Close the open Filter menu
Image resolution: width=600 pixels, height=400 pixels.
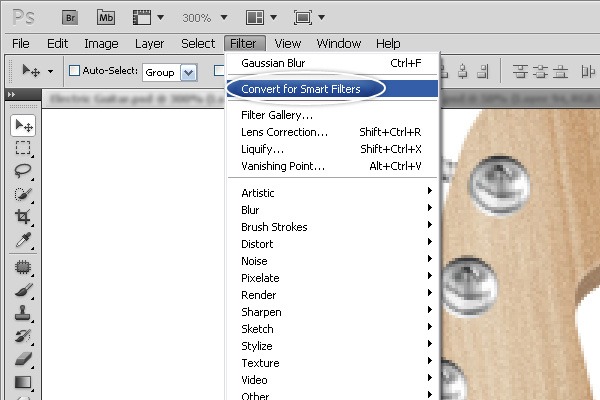(x=245, y=44)
